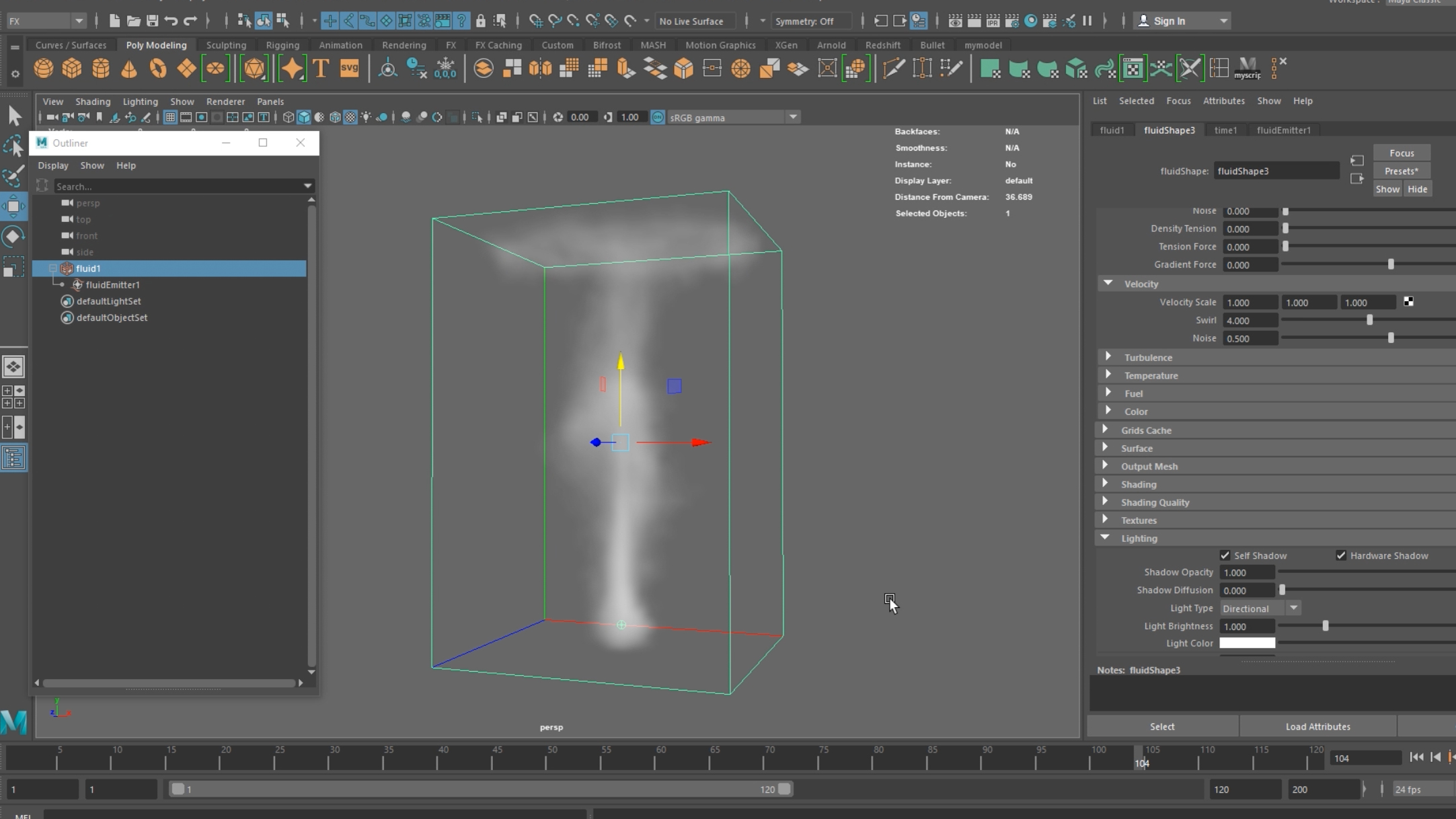Click the polygon sphere shelf icon
Screen dimensions: 1456x819
point(44,69)
